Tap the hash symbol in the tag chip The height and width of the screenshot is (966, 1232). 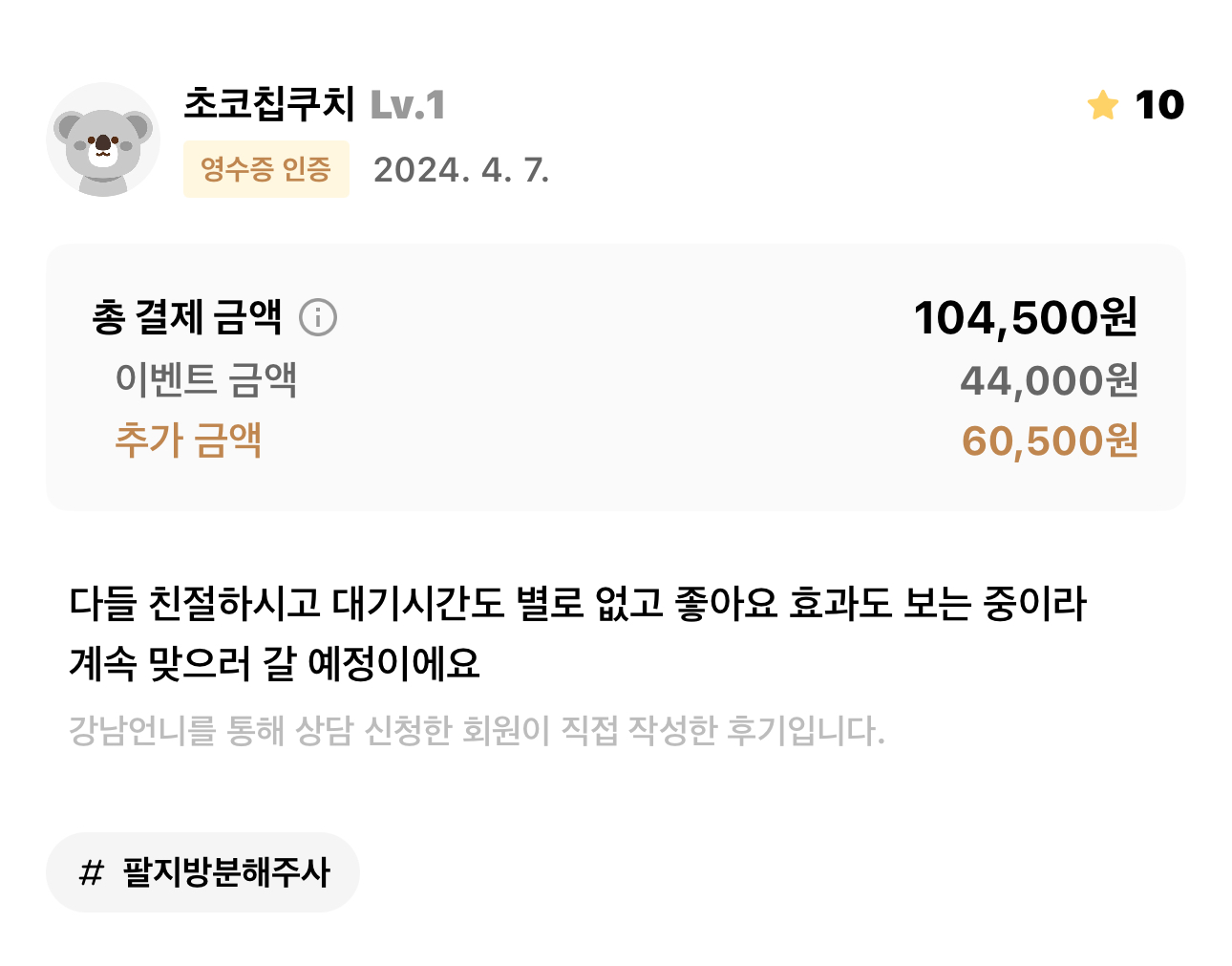coord(91,872)
